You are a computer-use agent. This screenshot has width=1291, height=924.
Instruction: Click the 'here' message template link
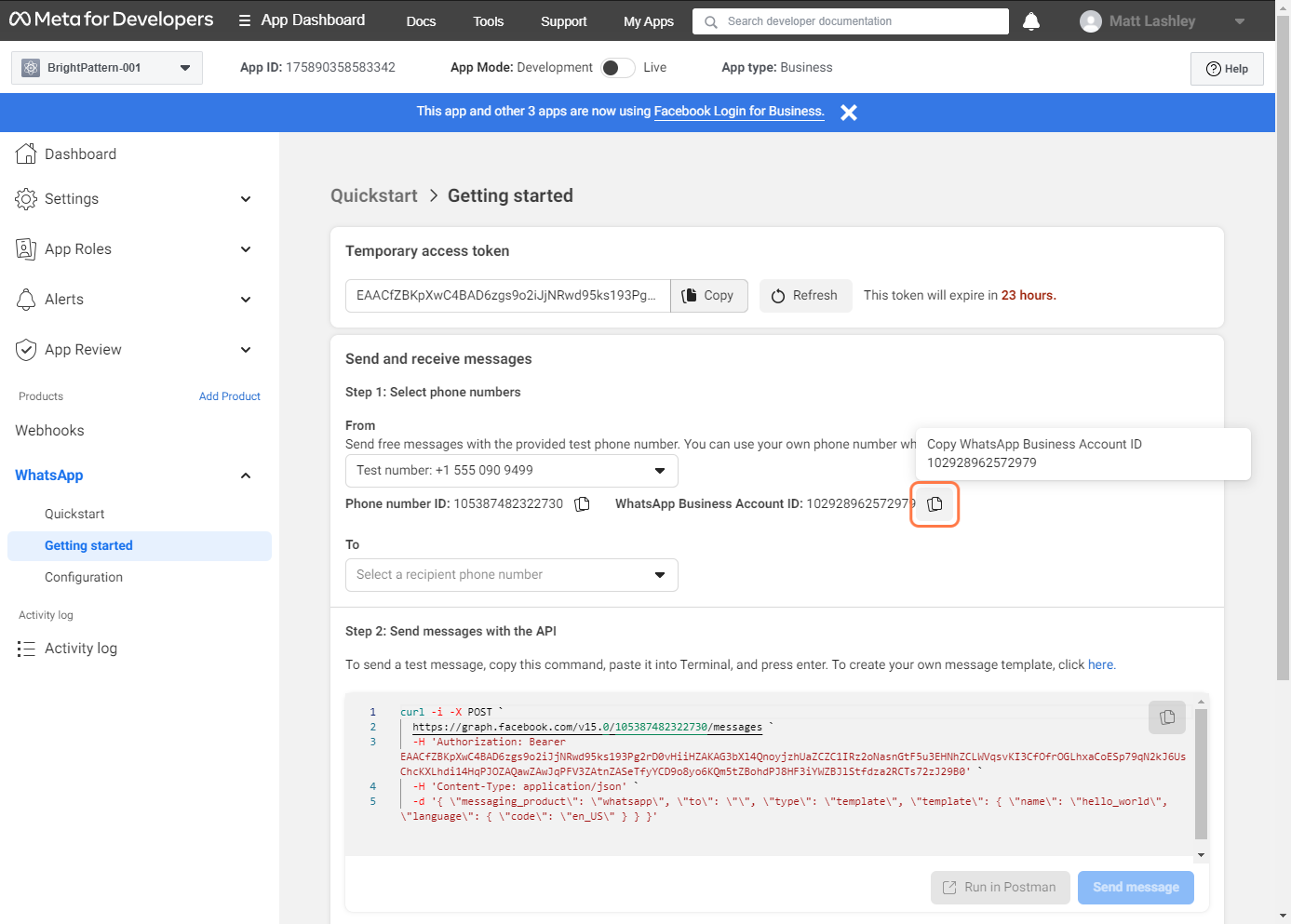point(1100,664)
